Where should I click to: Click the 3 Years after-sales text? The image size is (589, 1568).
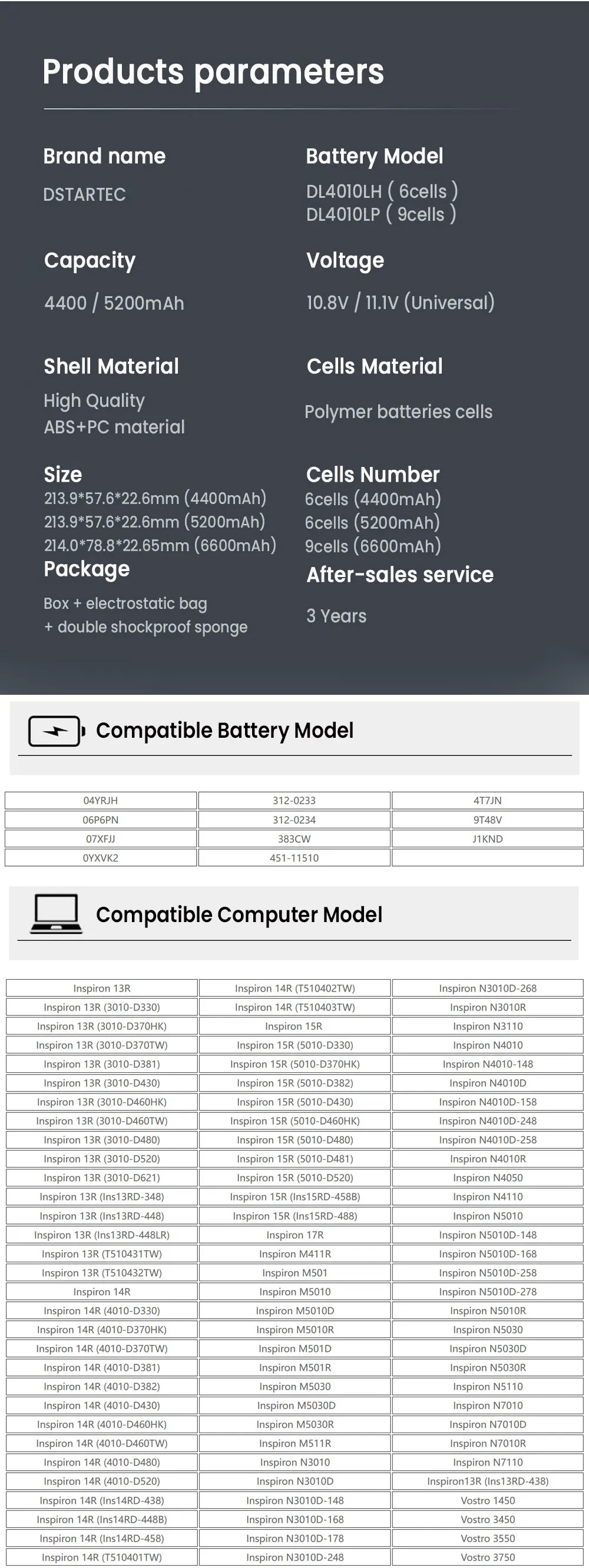pos(336,616)
